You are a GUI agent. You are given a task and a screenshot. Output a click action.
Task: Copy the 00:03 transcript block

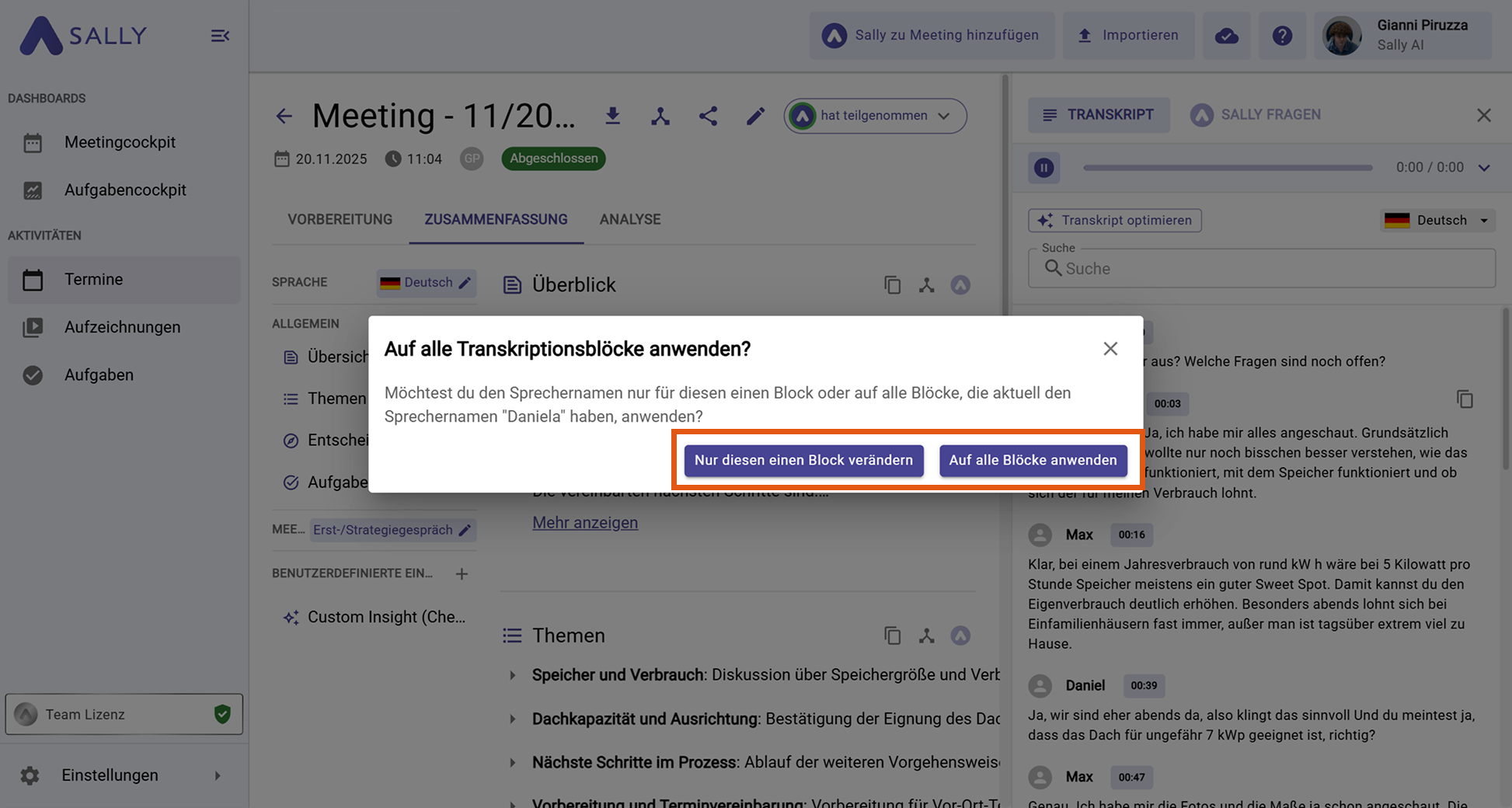click(1465, 399)
